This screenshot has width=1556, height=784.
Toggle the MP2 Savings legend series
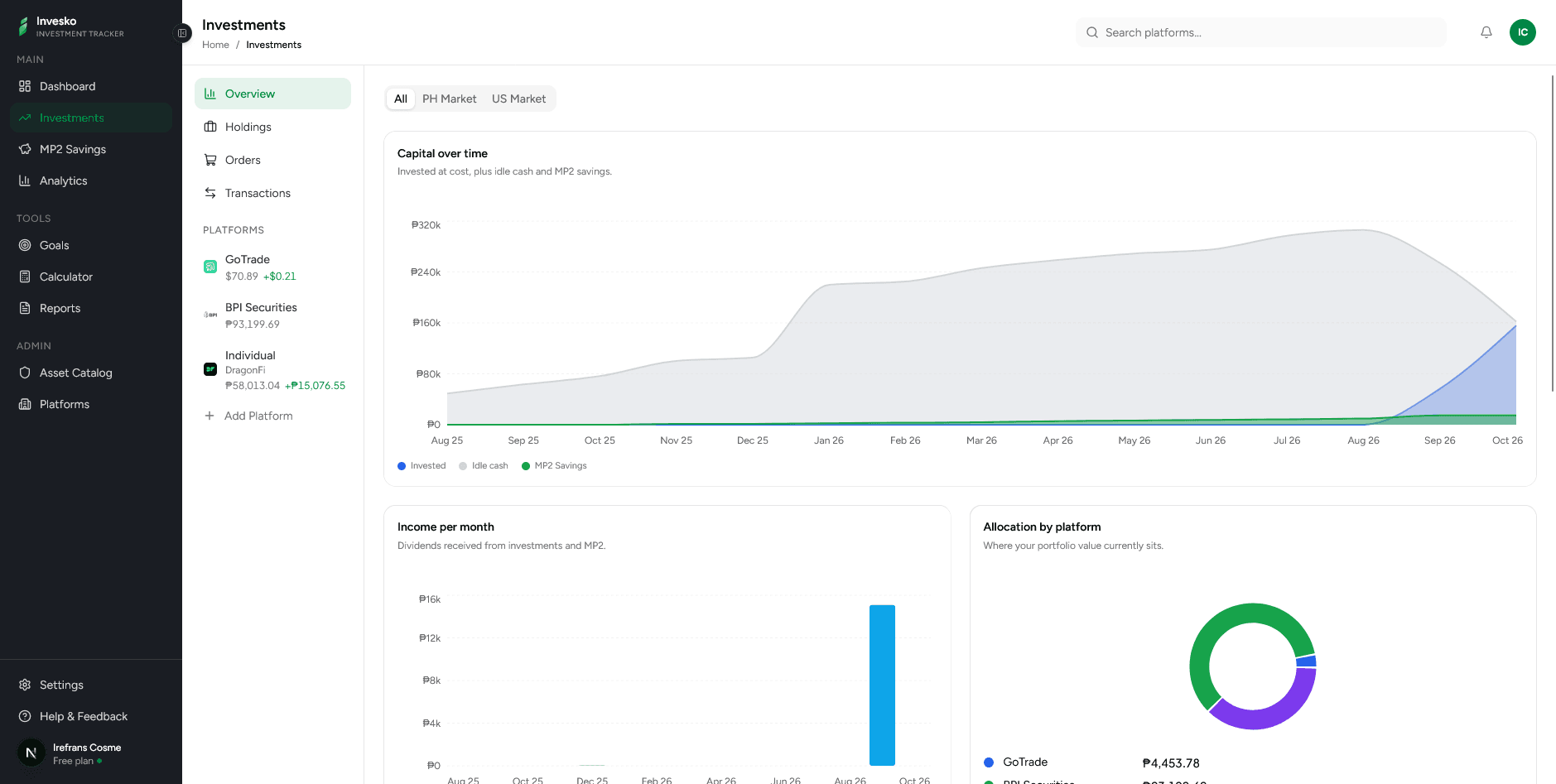click(x=554, y=466)
